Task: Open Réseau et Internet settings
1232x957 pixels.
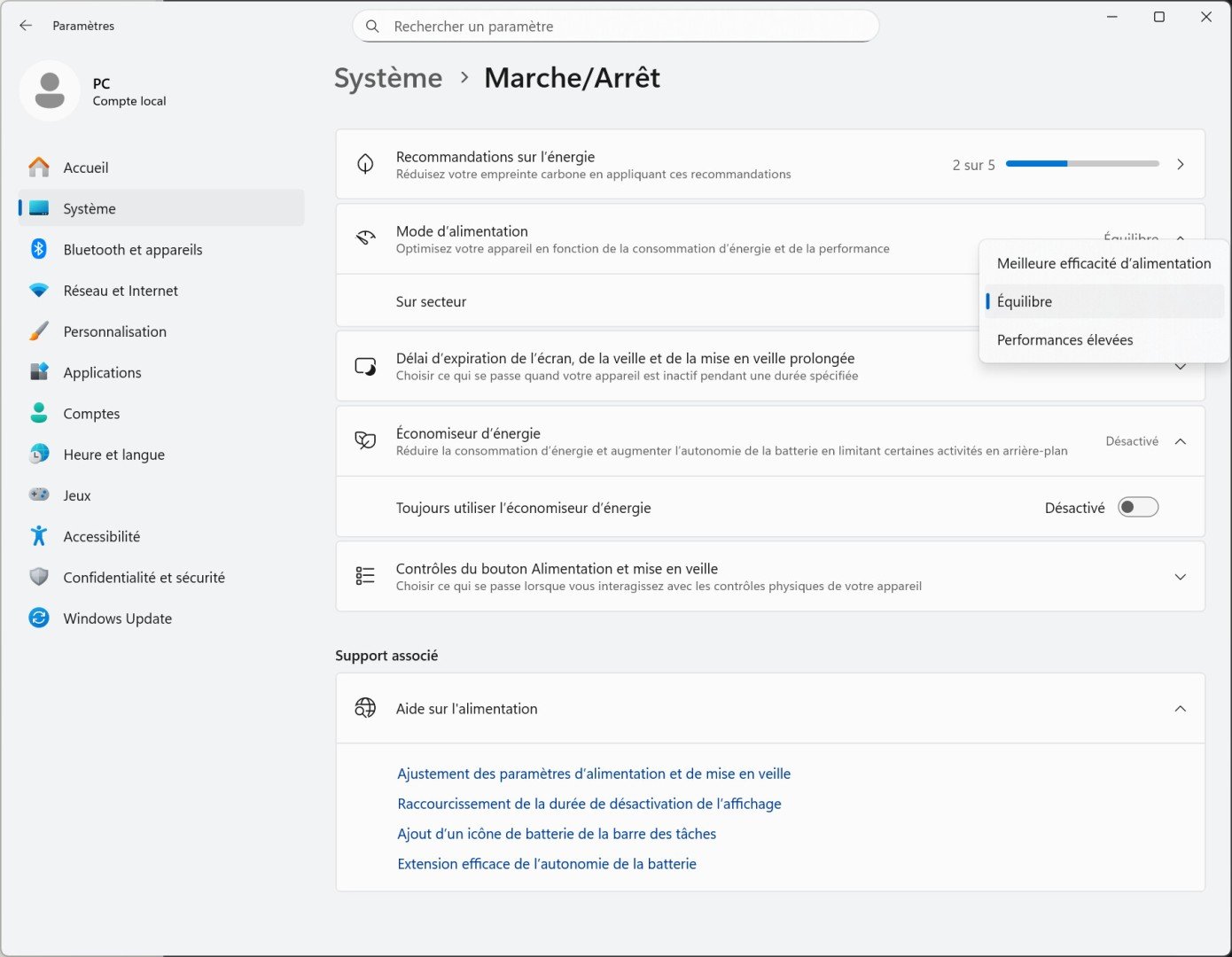Action: pos(161,291)
